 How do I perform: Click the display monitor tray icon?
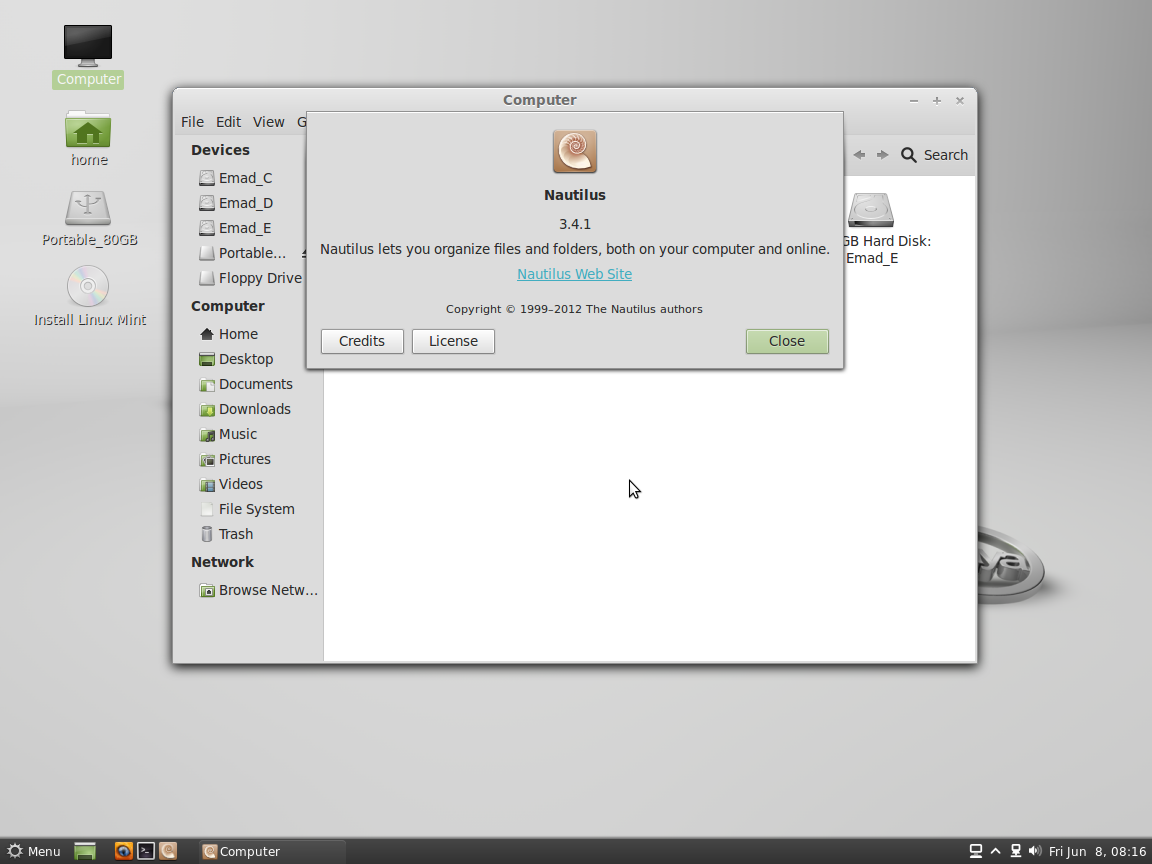(976, 851)
